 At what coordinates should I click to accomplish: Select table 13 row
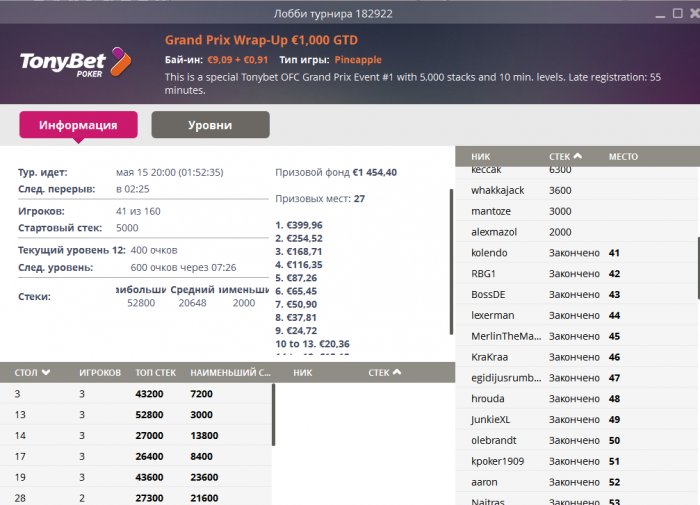point(136,414)
